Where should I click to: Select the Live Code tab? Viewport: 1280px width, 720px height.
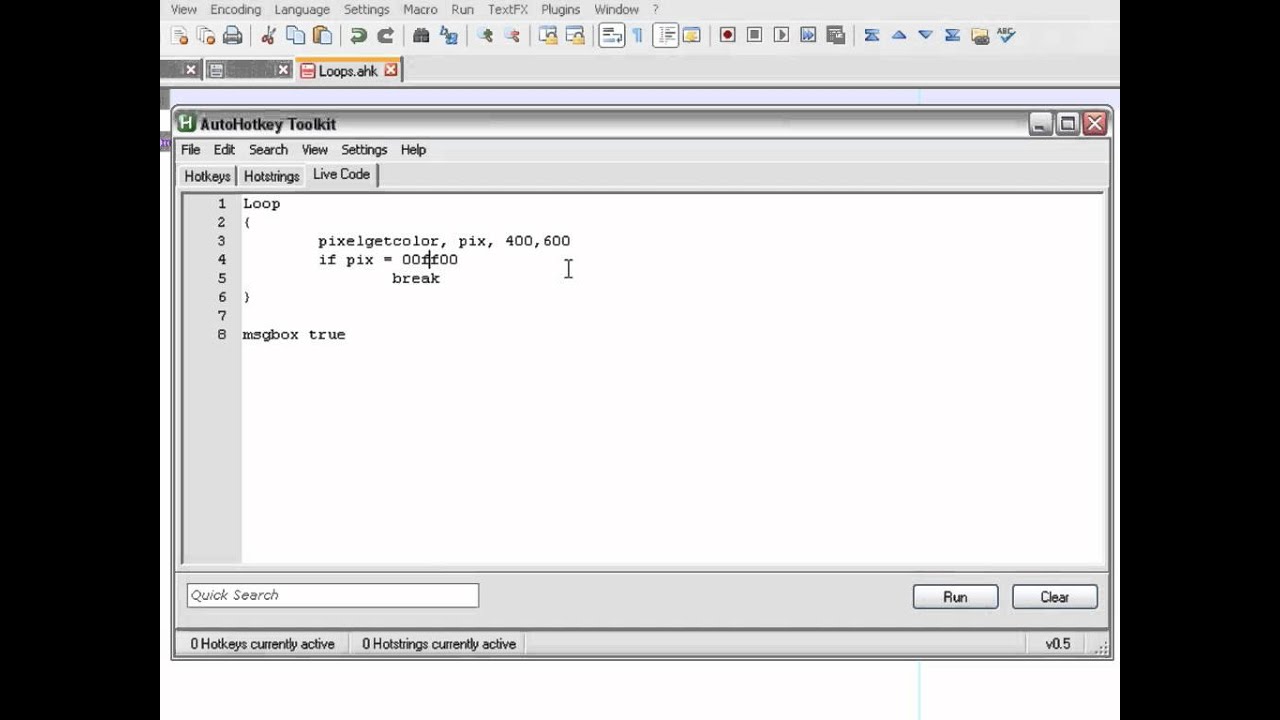click(x=341, y=174)
